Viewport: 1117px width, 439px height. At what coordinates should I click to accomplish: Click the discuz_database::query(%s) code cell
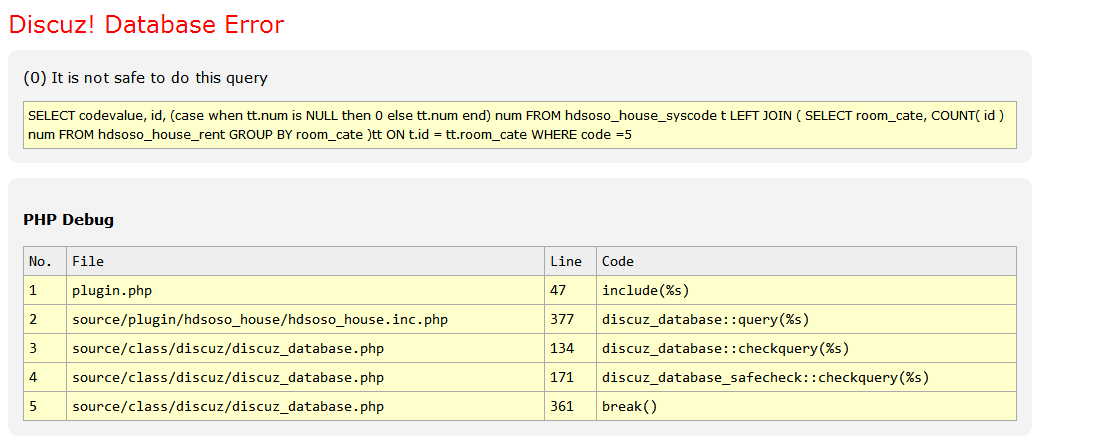click(x=705, y=319)
